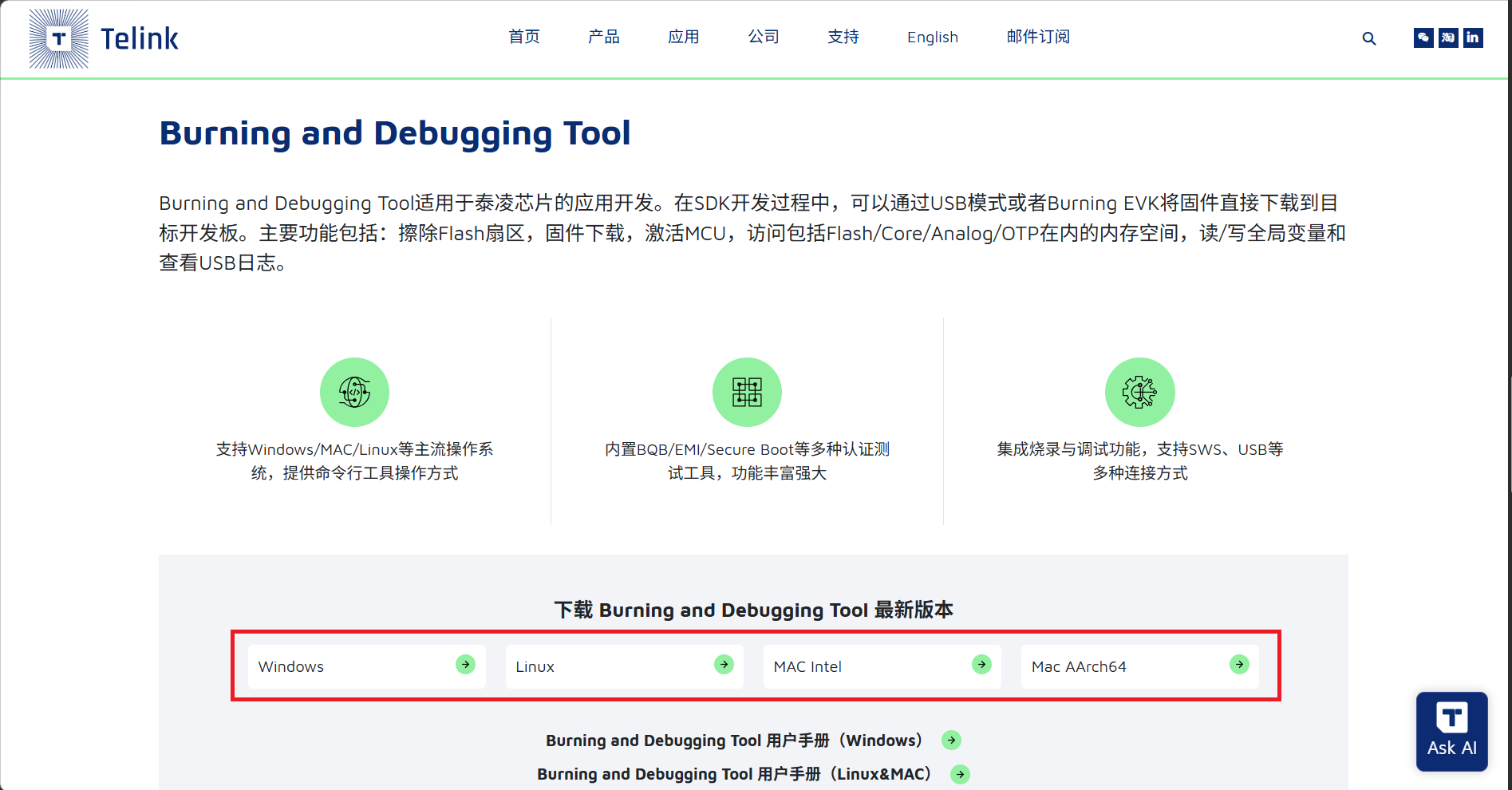This screenshot has width=1512, height=790.
Task: Click the text "集成烧录与调试功能"
Action: (x=1068, y=449)
